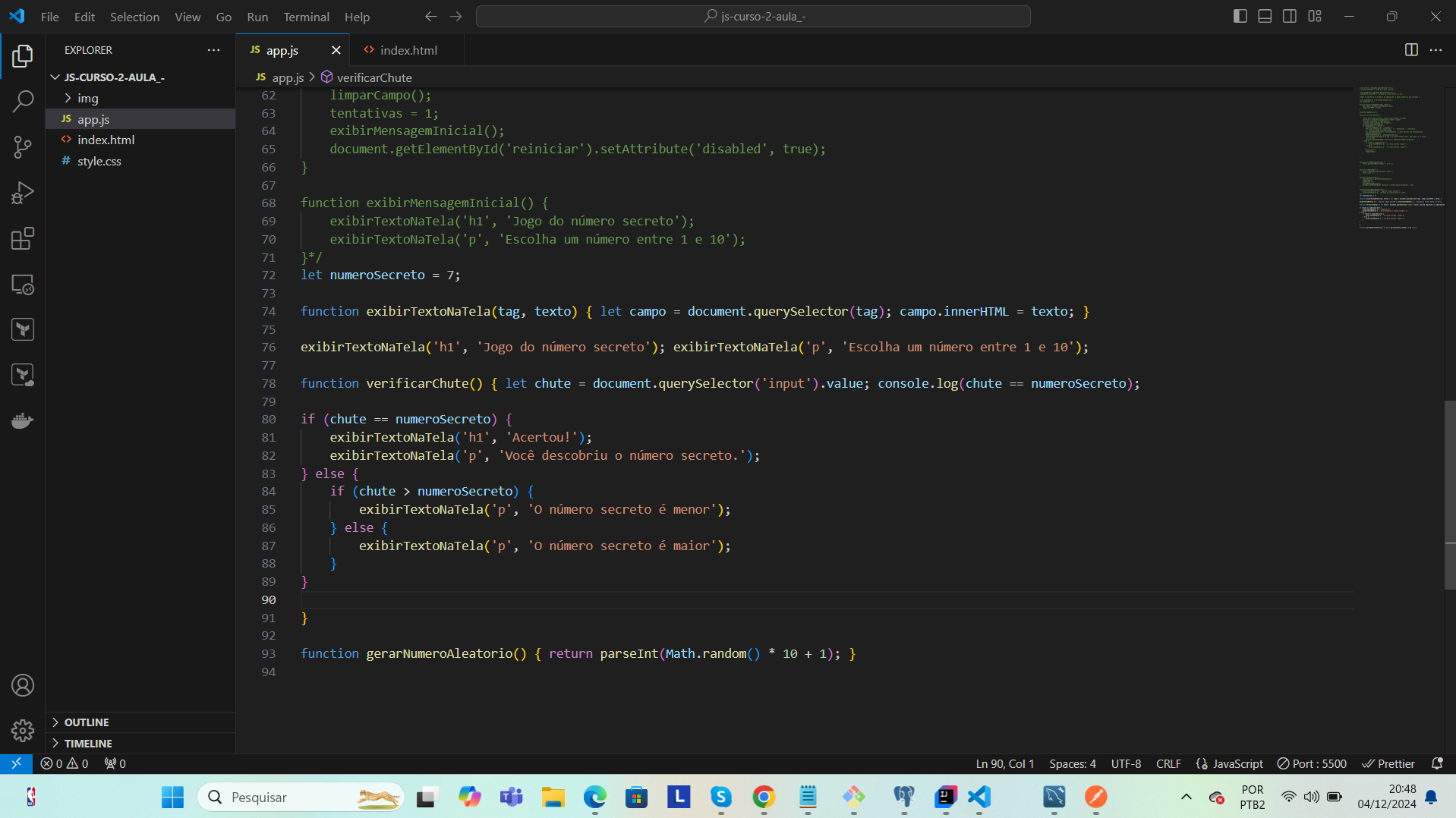Open editor more actions ellipsis
This screenshot has width=1456, height=818.
[1436, 50]
